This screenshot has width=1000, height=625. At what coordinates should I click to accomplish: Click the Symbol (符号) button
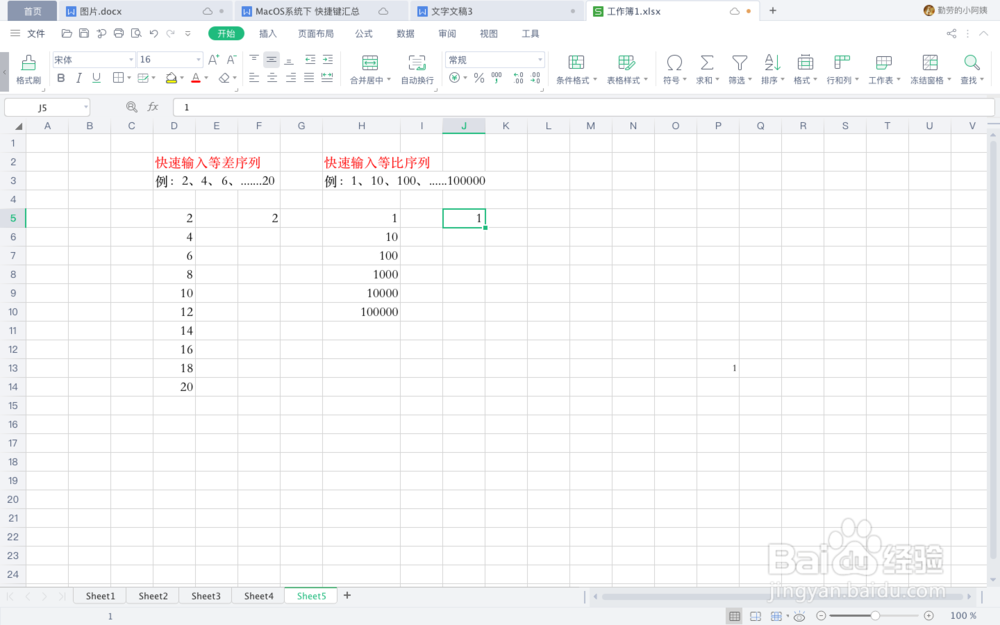(x=674, y=69)
